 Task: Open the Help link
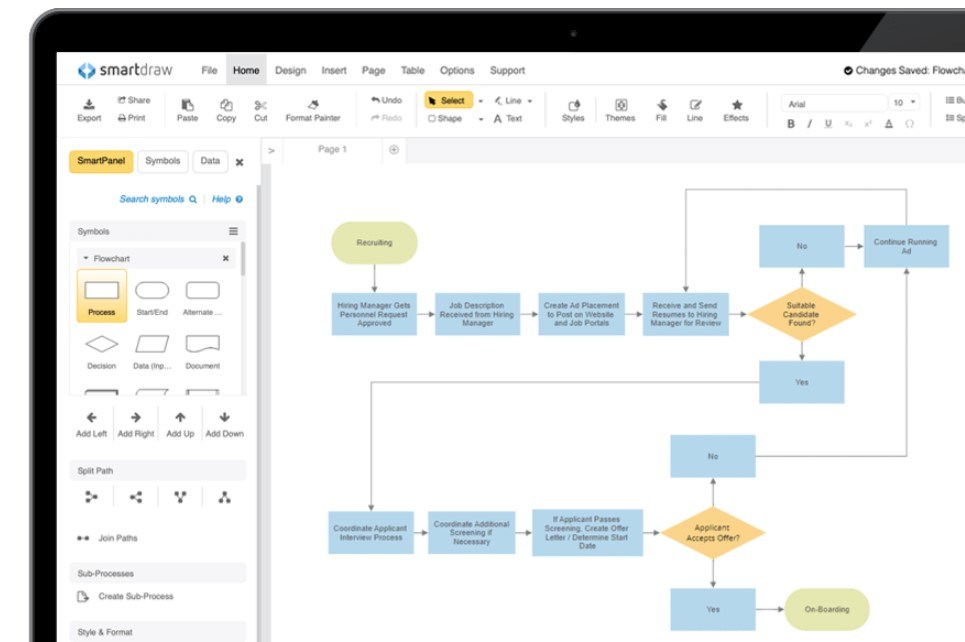click(227, 199)
